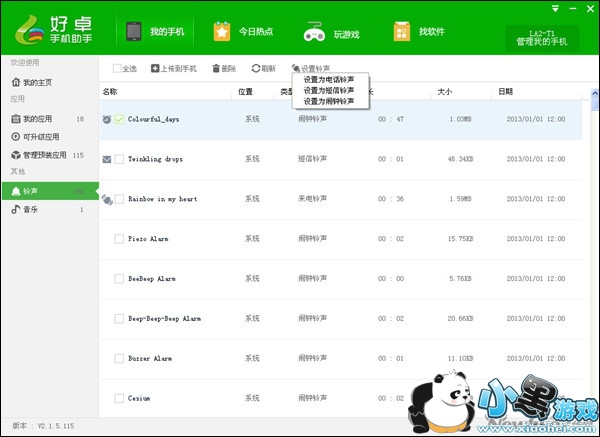Open 音乐 in the sidebar

(32, 210)
